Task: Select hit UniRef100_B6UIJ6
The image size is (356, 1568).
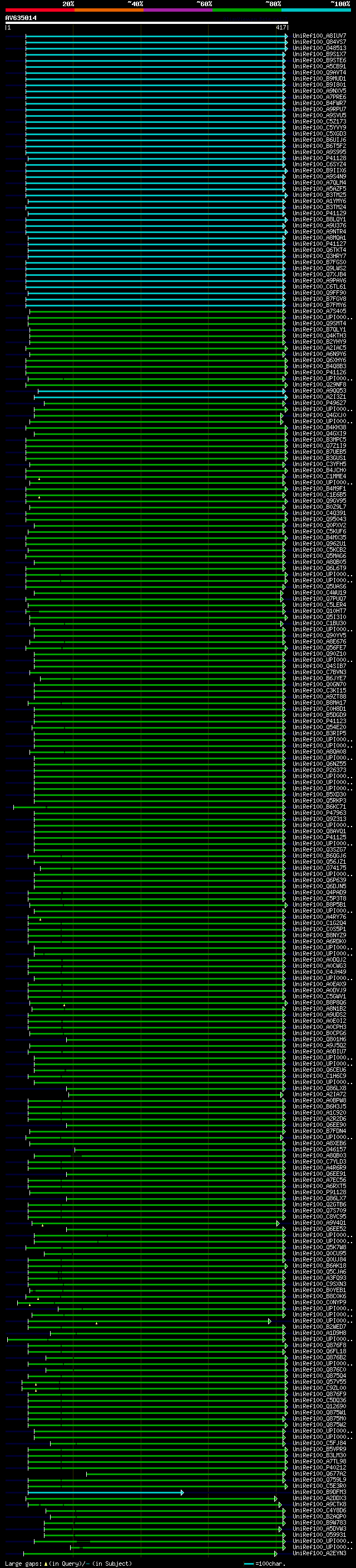Action: pos(319,140)
